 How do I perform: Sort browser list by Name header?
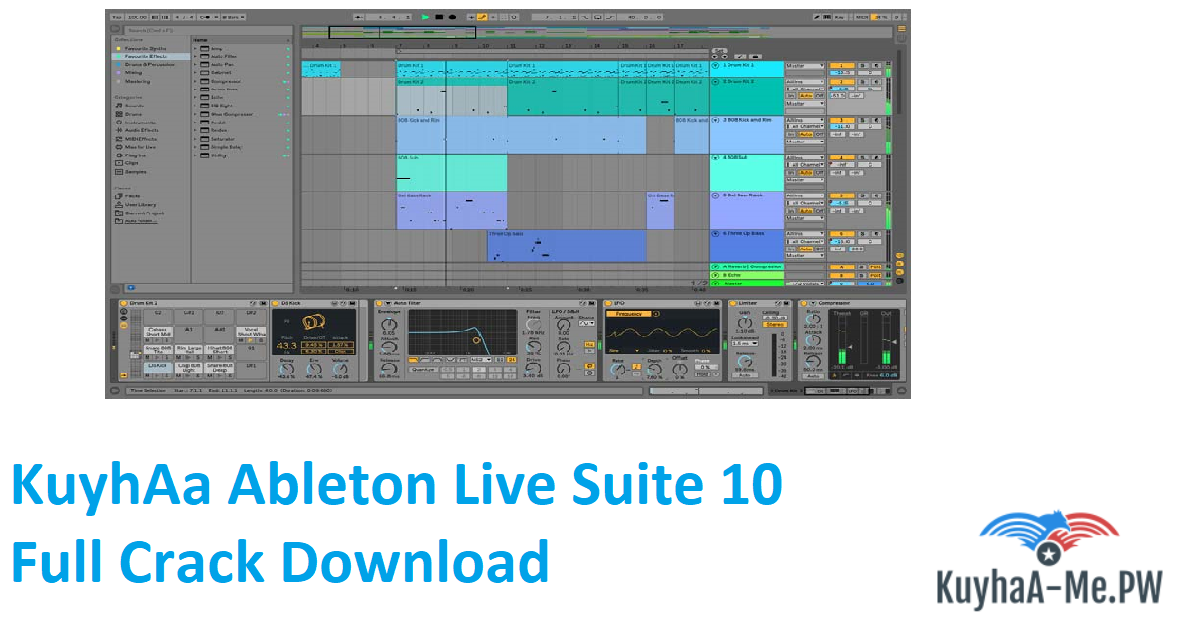pyautogui.click(x=240, y=40)
